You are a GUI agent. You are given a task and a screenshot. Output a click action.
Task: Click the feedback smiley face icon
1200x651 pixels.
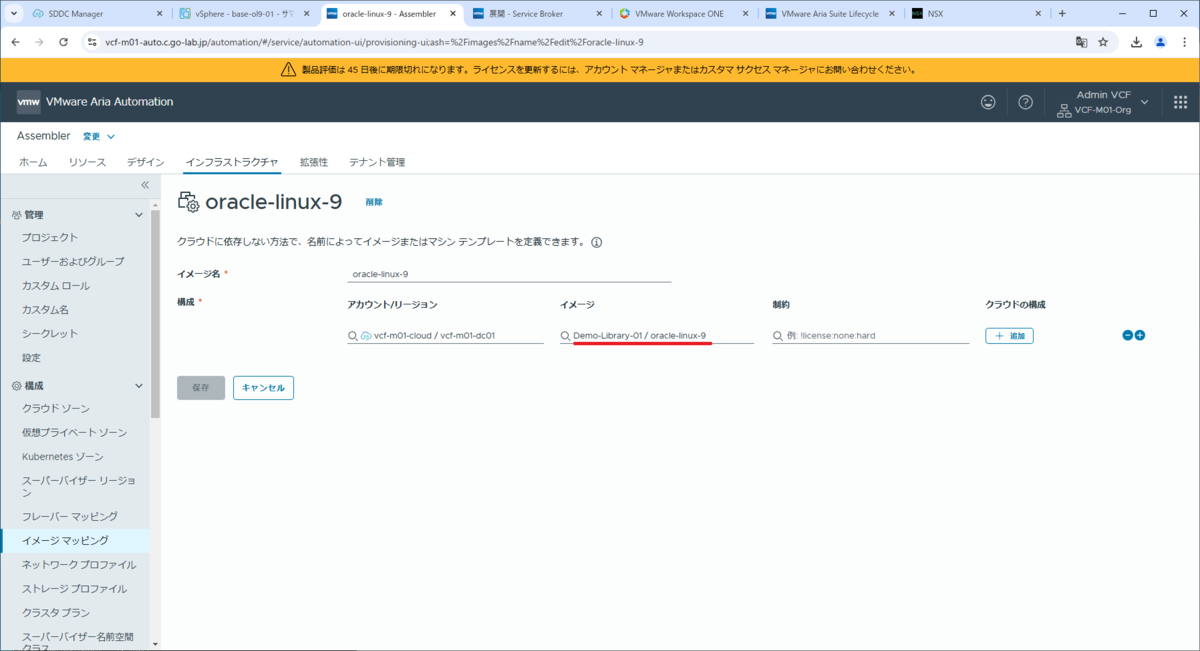988,102
